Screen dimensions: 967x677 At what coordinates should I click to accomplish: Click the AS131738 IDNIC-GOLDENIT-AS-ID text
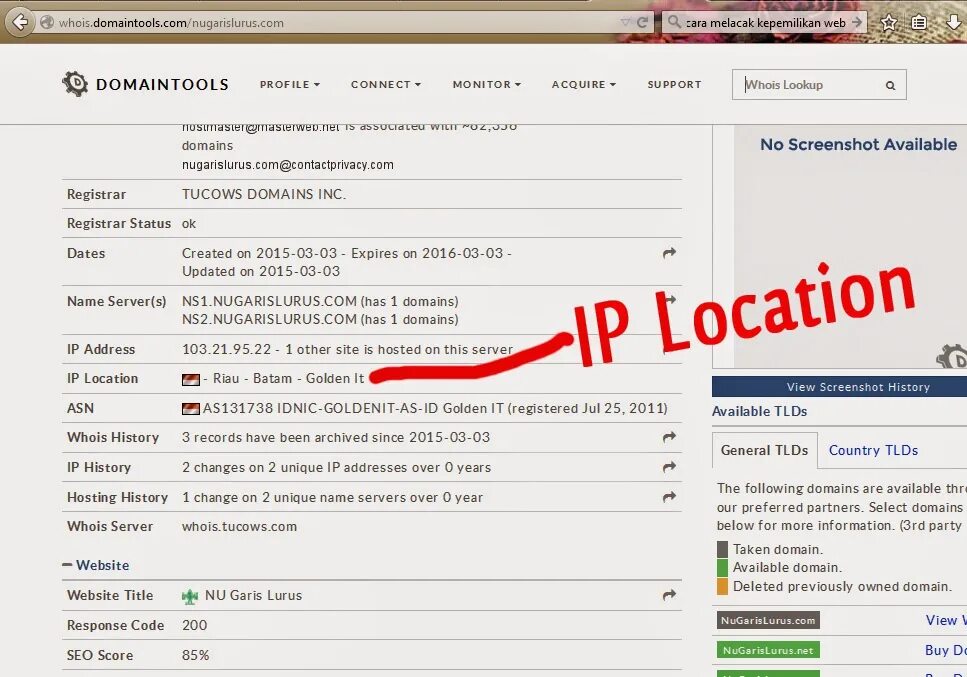point(321,408)
